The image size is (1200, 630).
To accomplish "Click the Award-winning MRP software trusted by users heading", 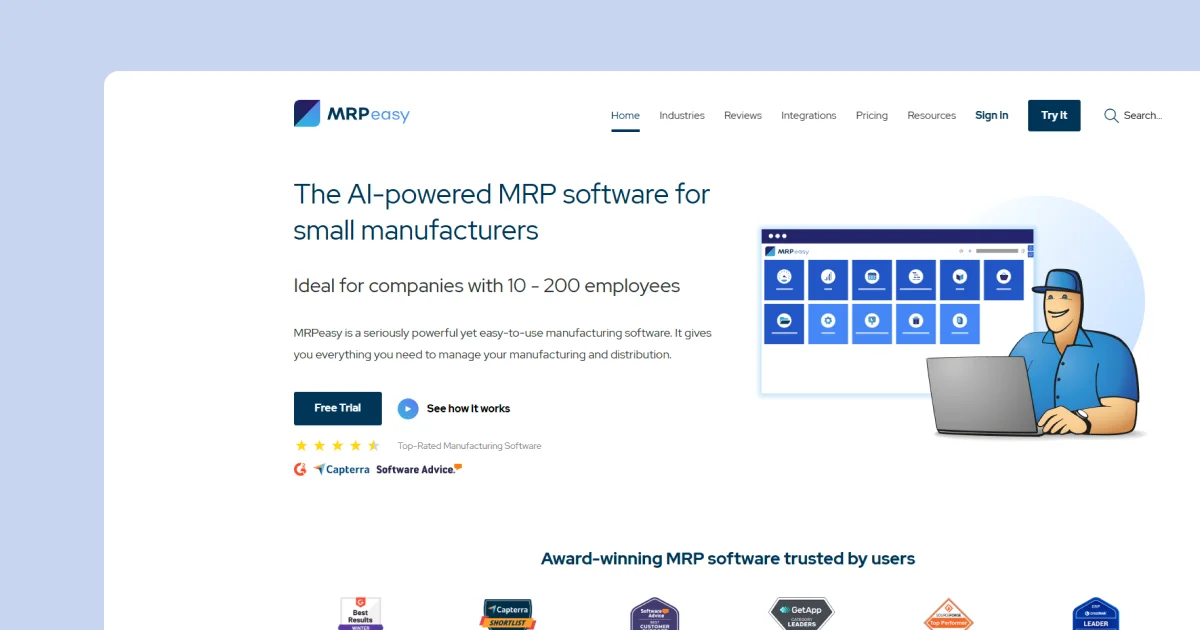I will pyautogui.click(x=728, y=558).
